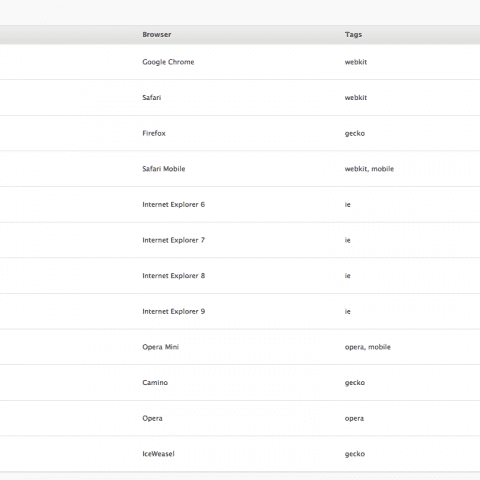
Task: Select the Firefox browser cell
Action: 154,133
